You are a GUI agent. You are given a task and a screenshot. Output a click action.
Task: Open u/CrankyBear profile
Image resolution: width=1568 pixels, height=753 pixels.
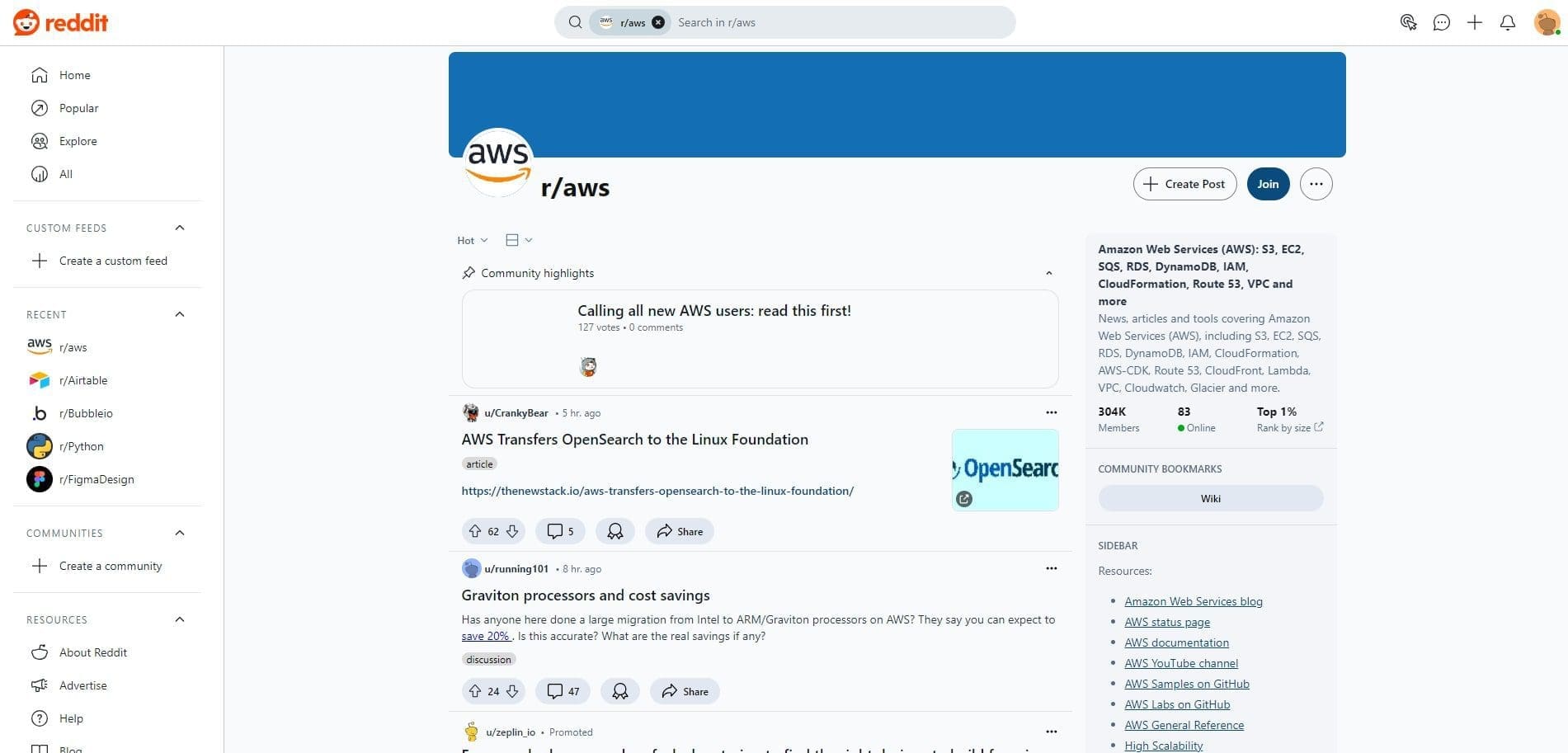point(516,412)
